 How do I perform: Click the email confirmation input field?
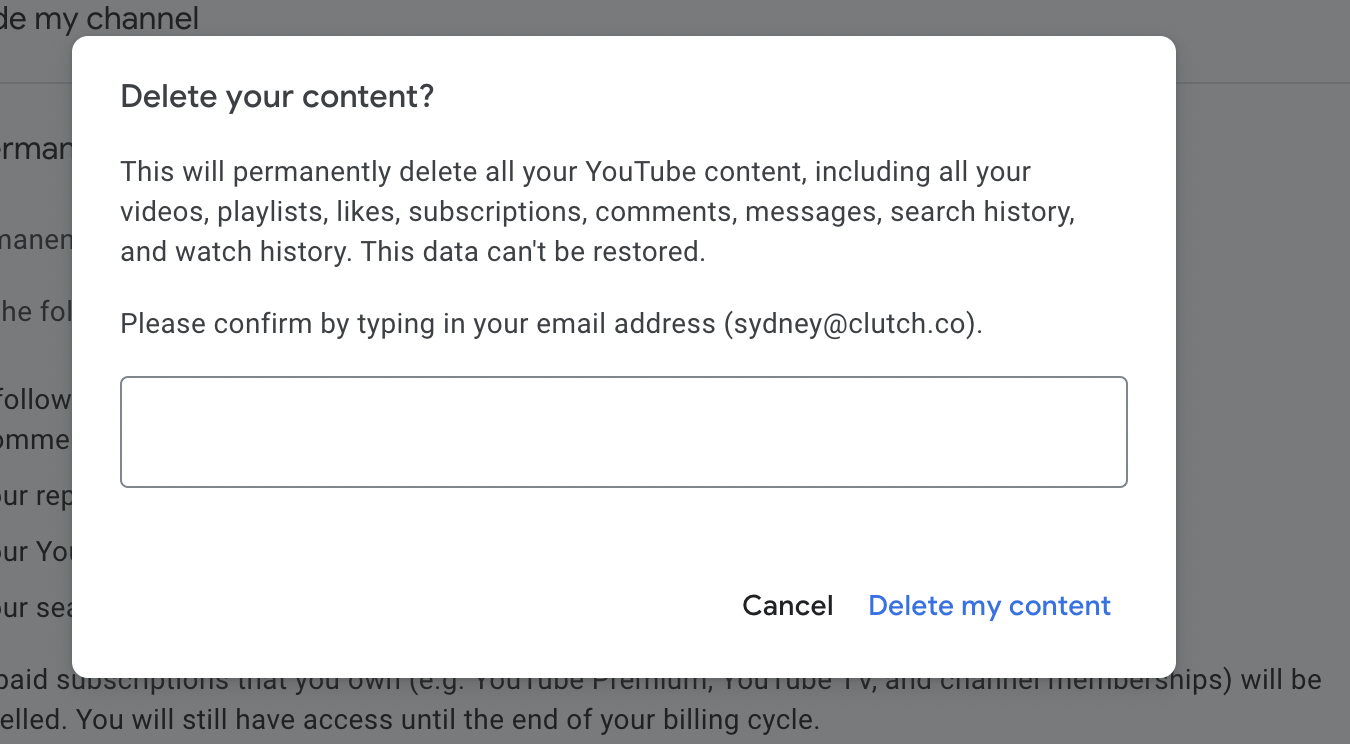click(x=623, y=431)
